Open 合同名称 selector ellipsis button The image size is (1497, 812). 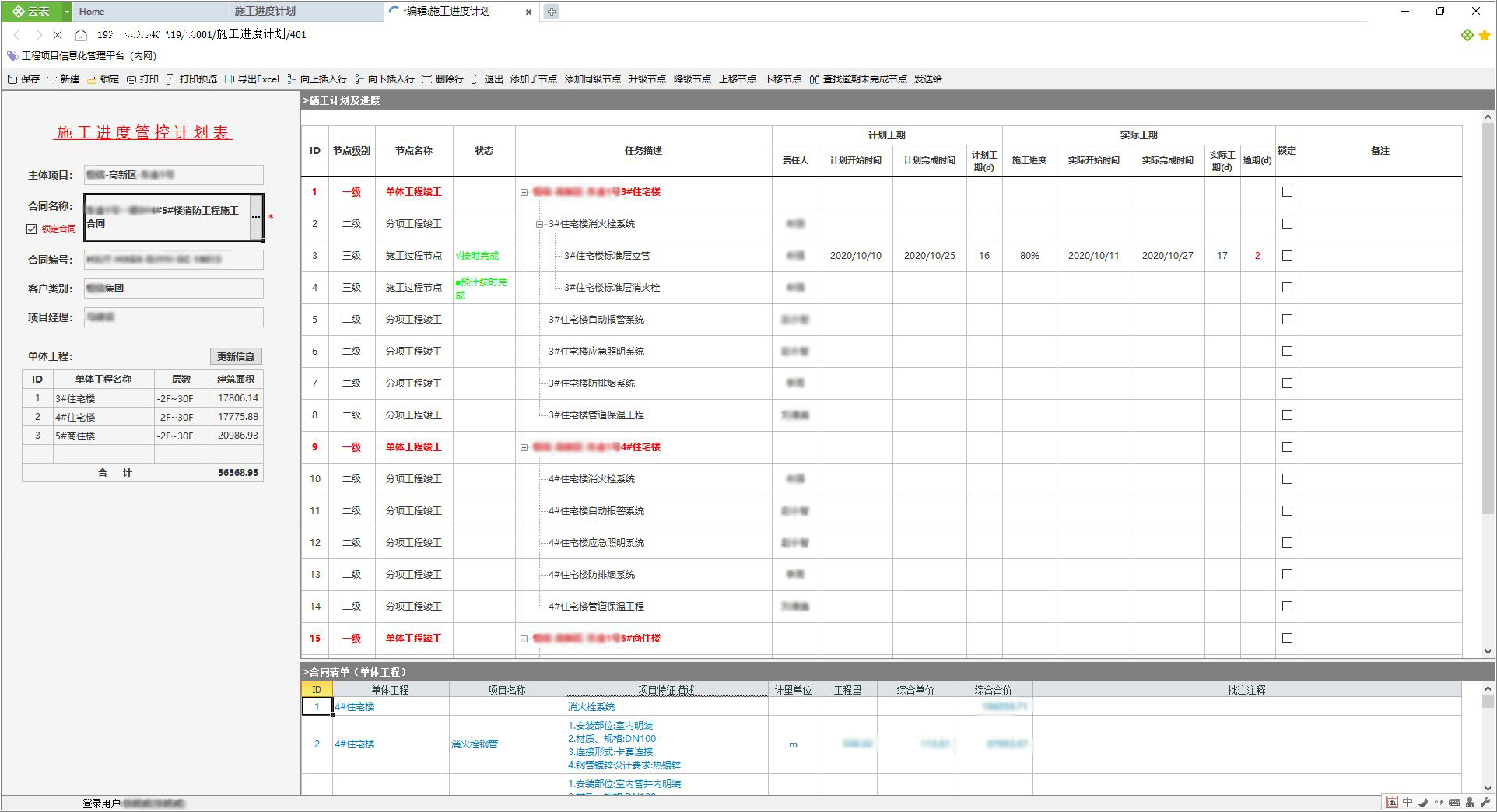coord(256,217)
